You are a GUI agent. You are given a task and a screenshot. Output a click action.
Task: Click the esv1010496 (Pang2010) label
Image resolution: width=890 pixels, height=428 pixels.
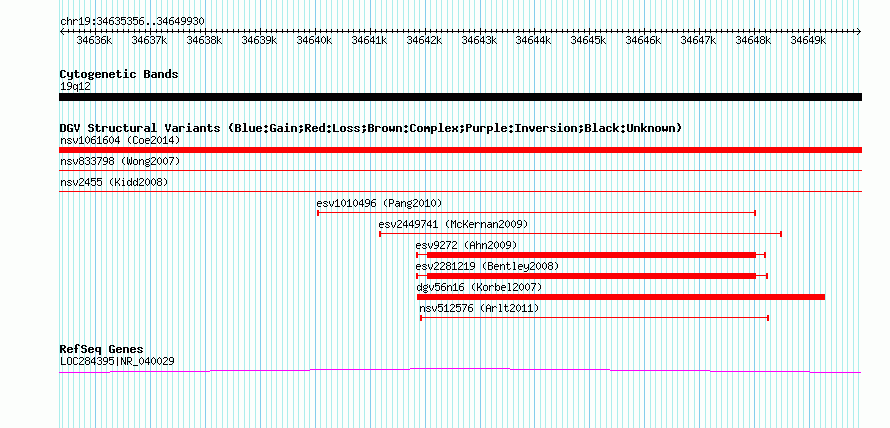(379, 203)
